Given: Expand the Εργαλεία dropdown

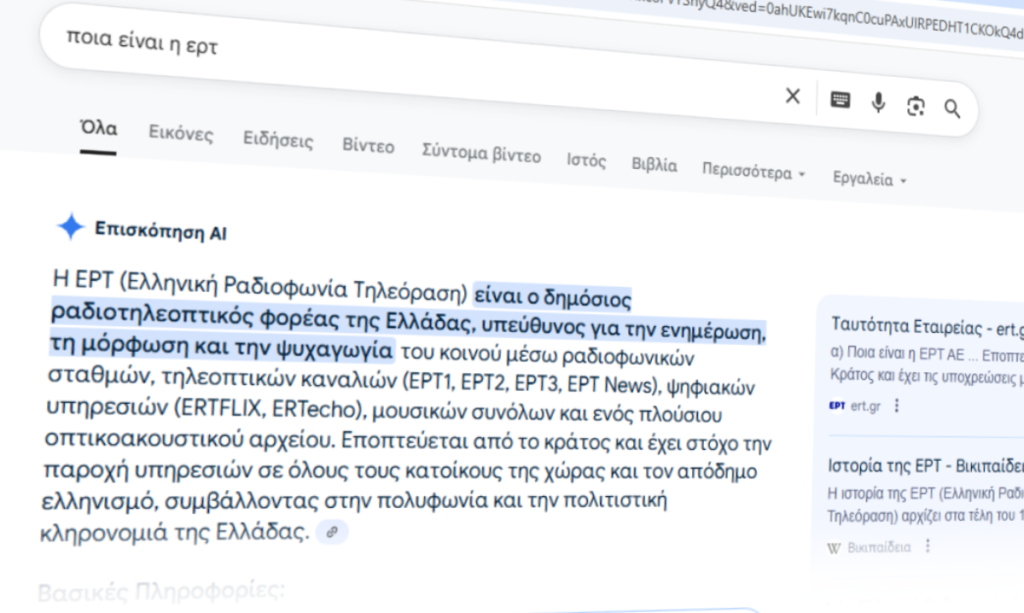Looking at the screenshot, I should pos(869,179).
